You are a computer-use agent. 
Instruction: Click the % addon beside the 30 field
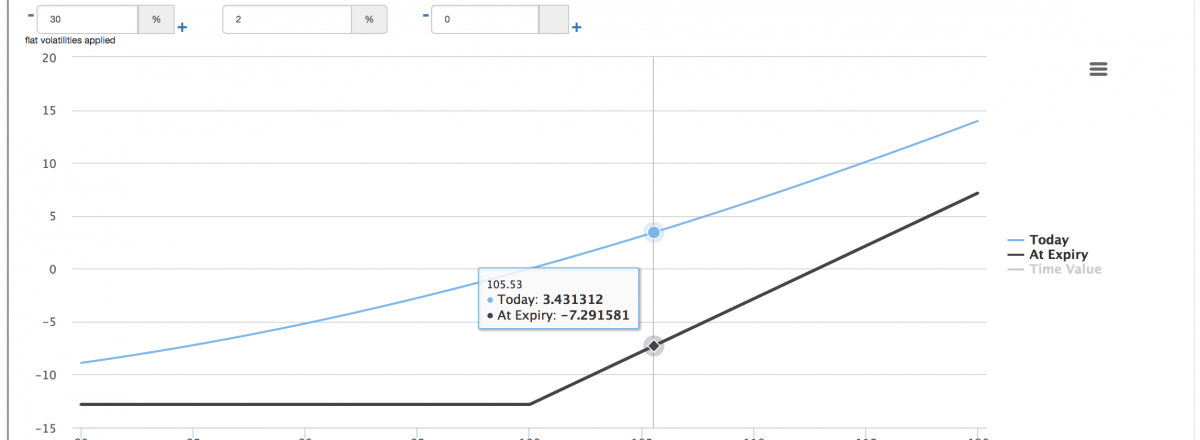pos(156,19)
